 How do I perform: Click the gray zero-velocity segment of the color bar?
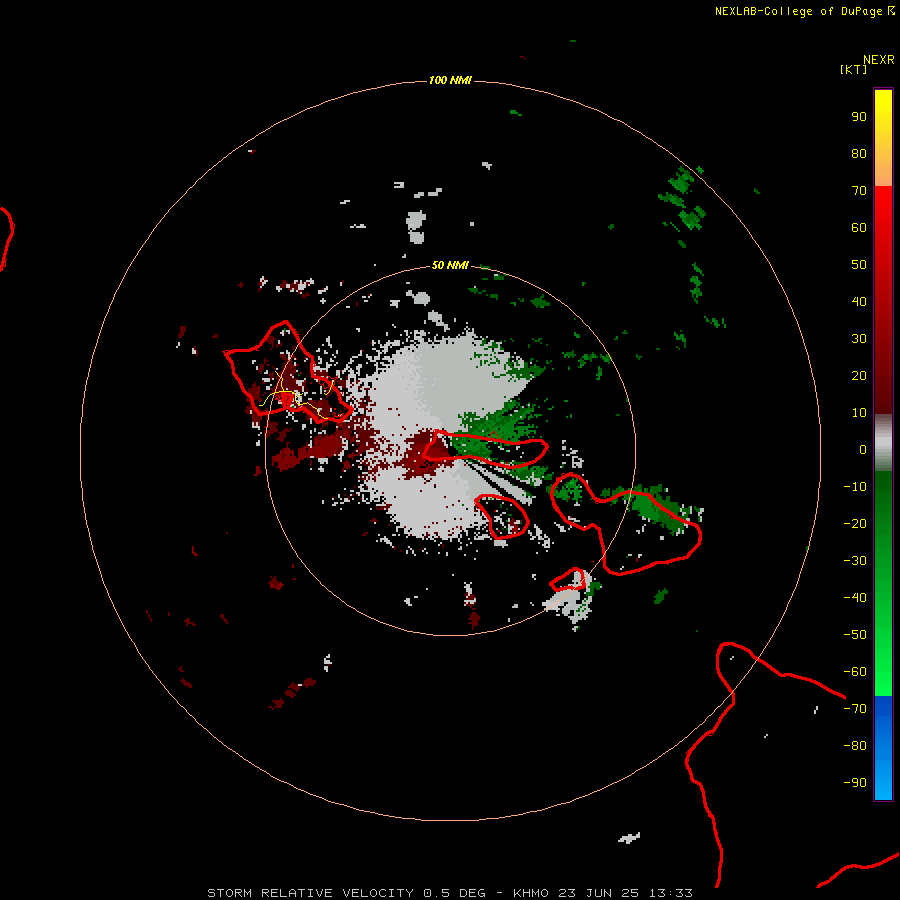(883, 443)
